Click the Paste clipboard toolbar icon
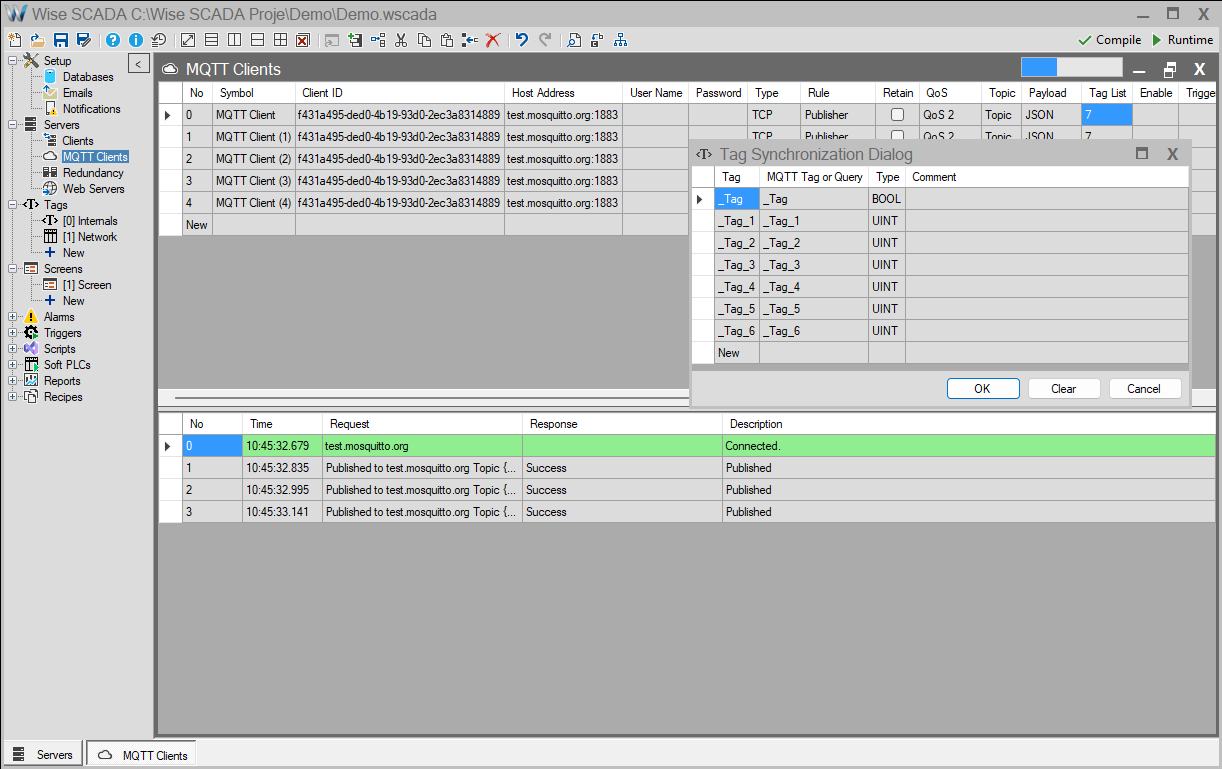The width and height of the screenshot is (1222, 769). tap(447, 40)
